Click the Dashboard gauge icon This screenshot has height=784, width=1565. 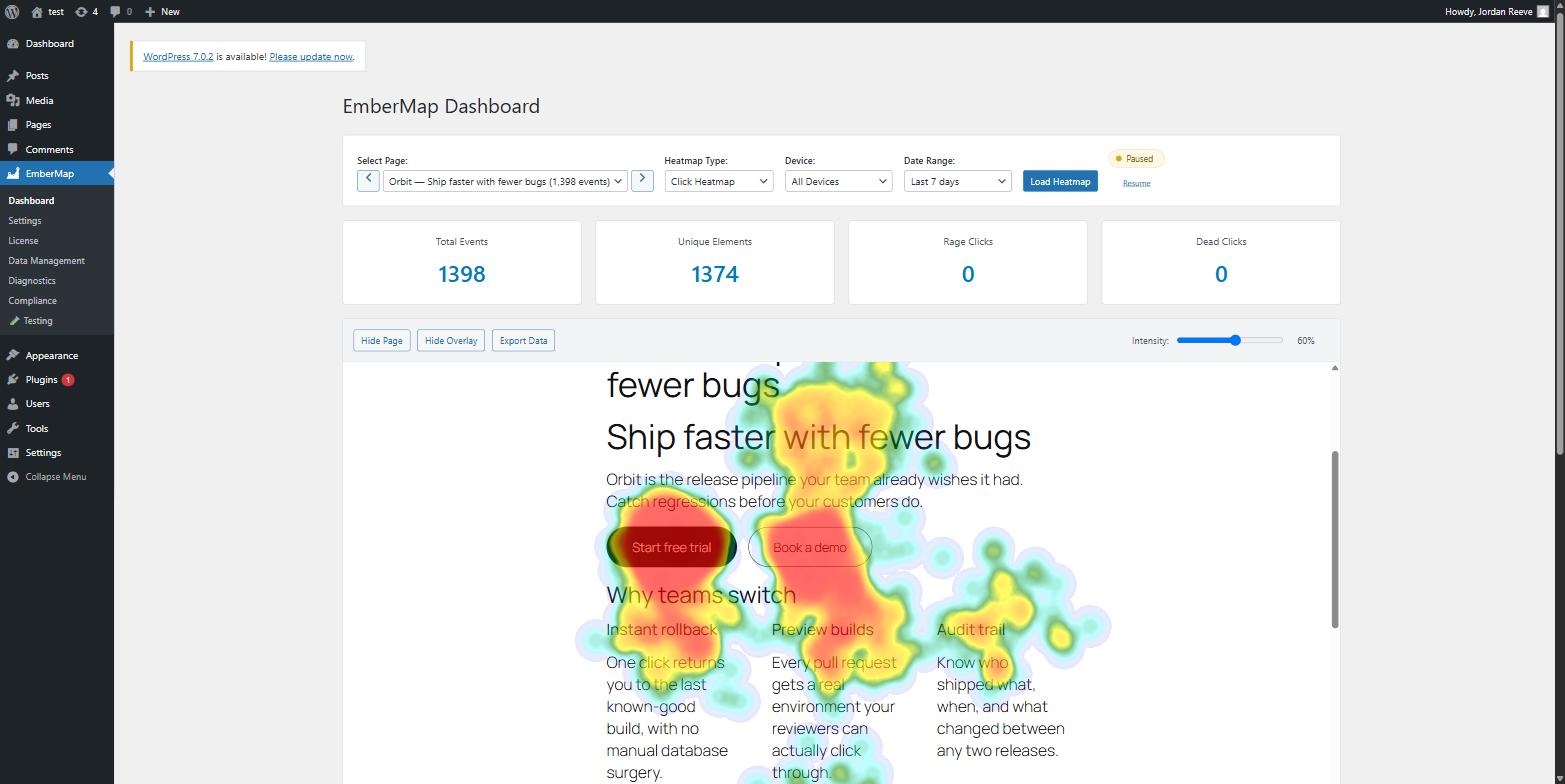12,44
